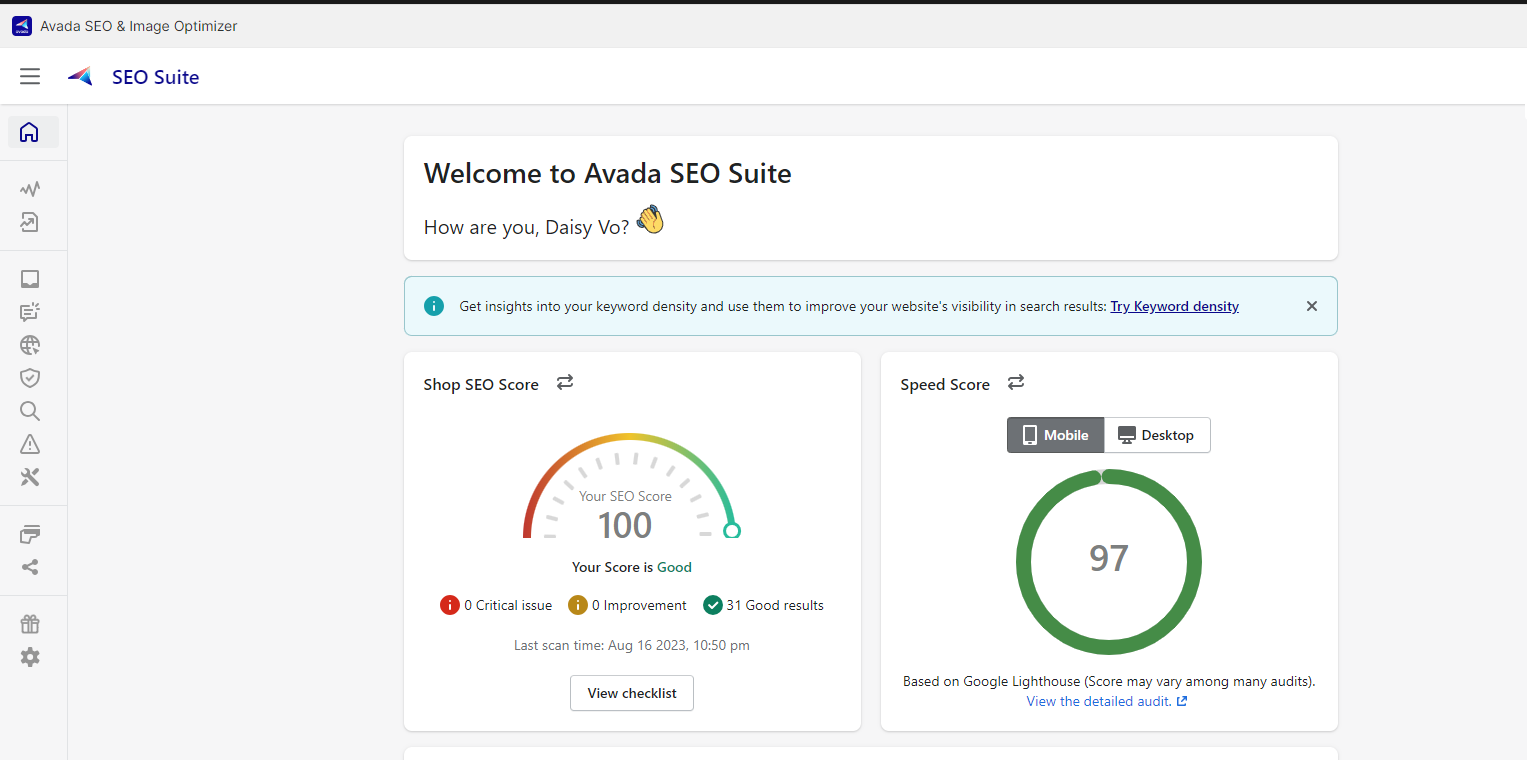Viewport: 1527px width, 760px height.
Task: Refresh the Shop SEO Score
Action: (x=565, y=383)
